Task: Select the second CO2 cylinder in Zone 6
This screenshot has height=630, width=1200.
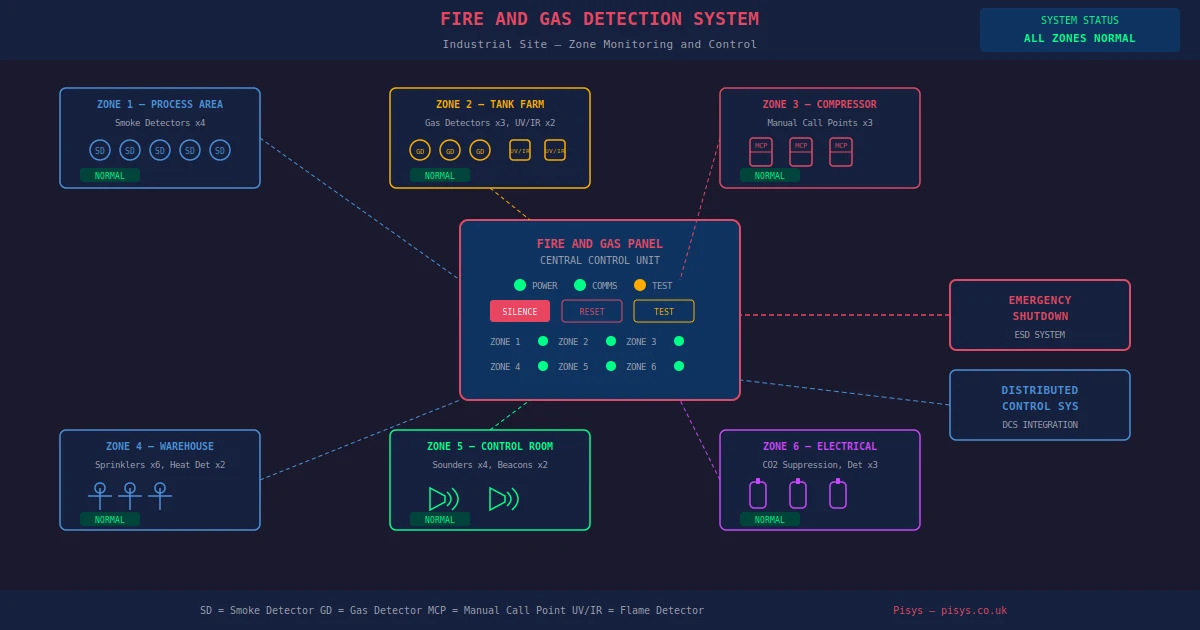Action: [798, 493]
